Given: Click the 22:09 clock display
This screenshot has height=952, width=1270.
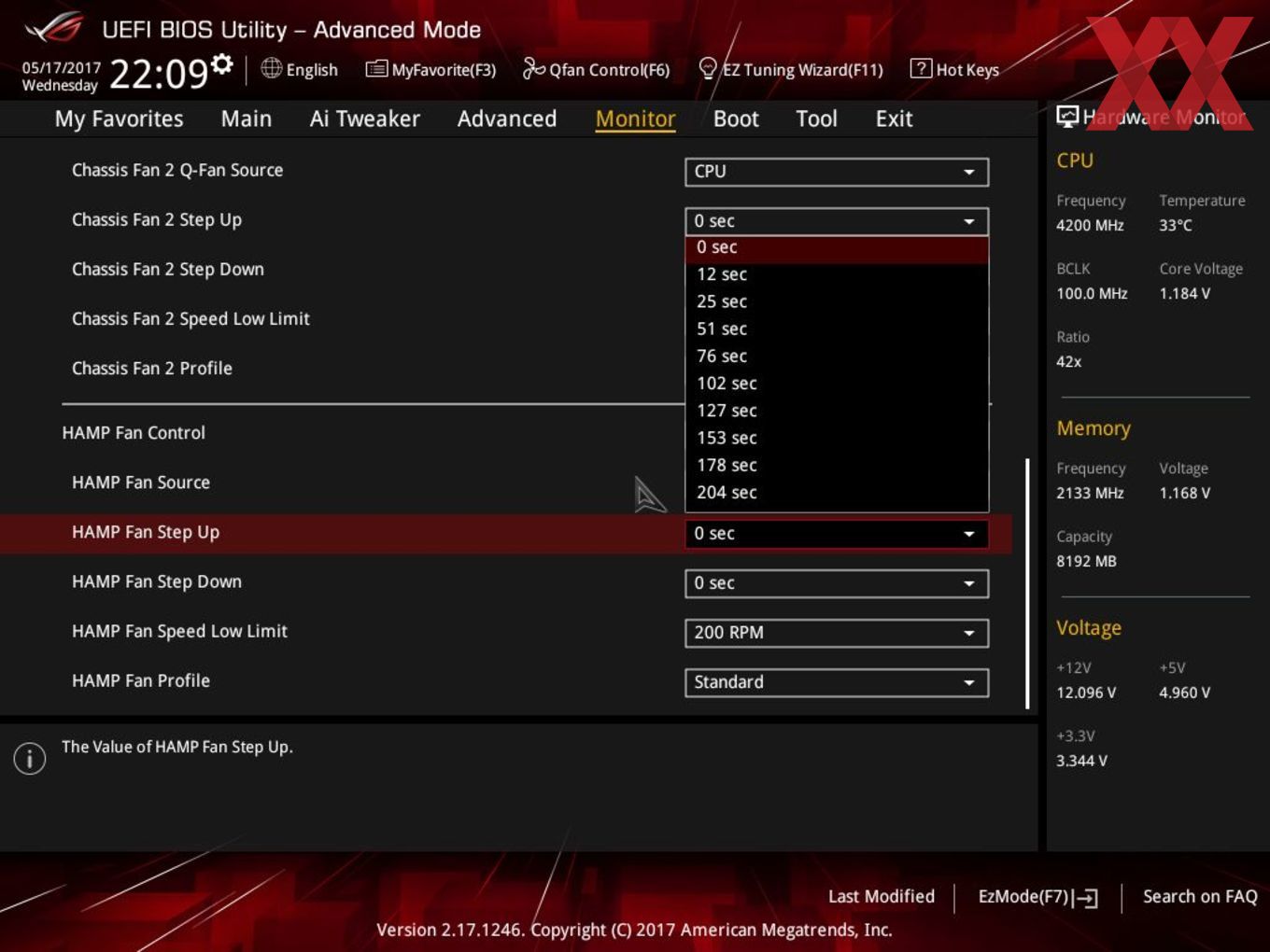Looking at the screenshot, I should click(158, 73).
